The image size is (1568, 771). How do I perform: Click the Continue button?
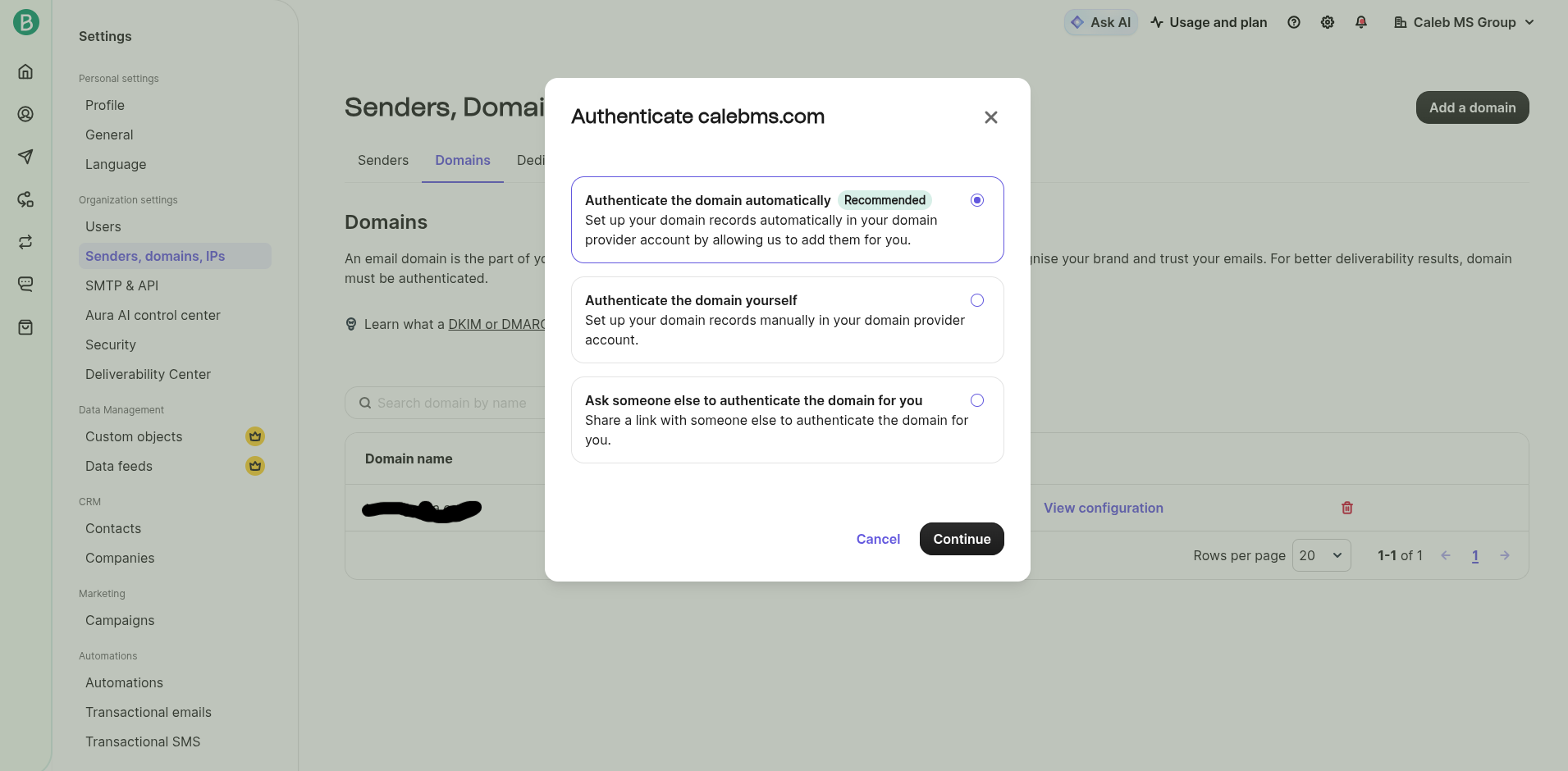tap(962, 539)
